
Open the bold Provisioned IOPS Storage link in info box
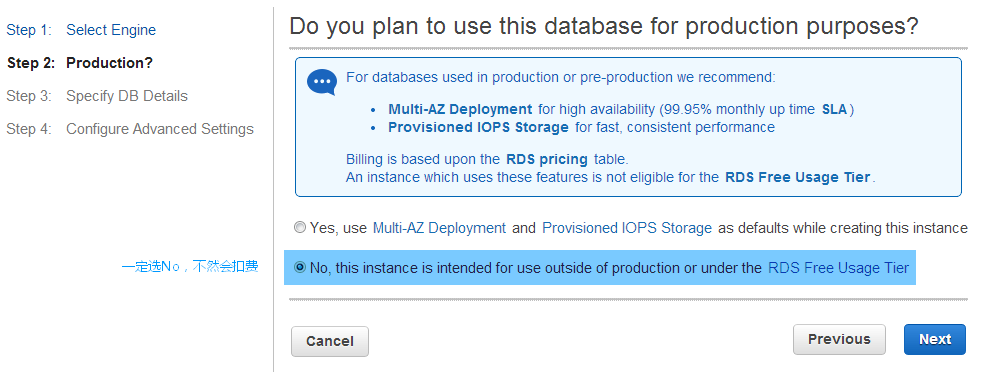(x=478, y=127)
